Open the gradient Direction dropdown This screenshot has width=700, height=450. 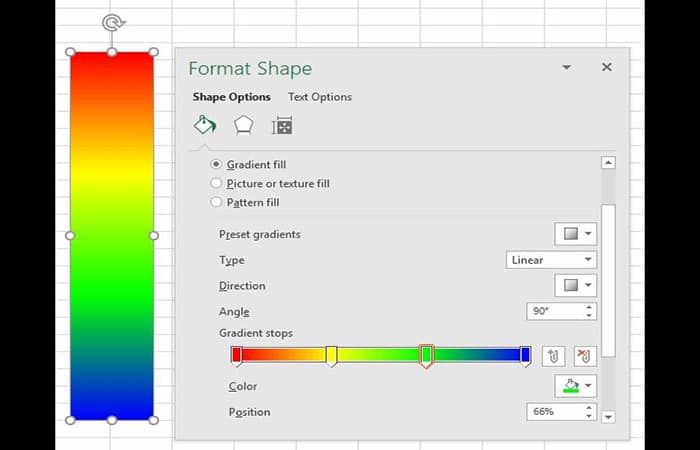[575, 285]
